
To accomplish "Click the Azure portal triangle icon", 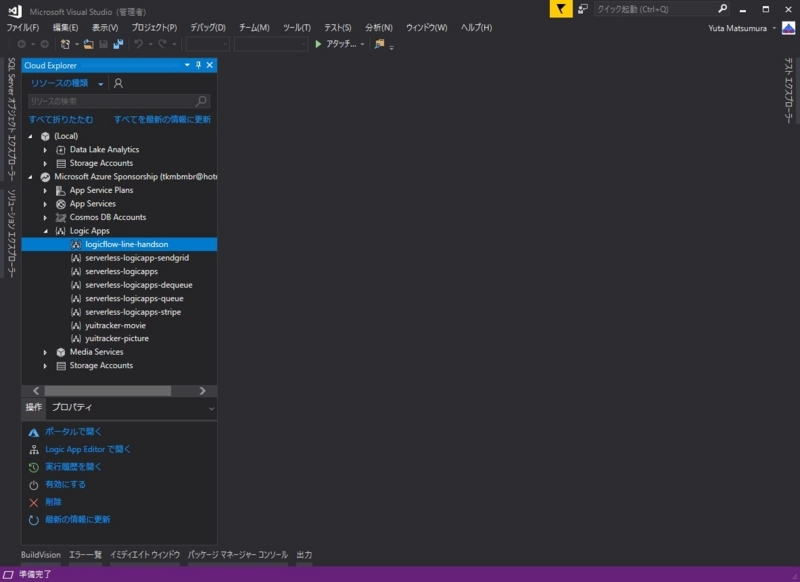I will (x=34, y=432).
